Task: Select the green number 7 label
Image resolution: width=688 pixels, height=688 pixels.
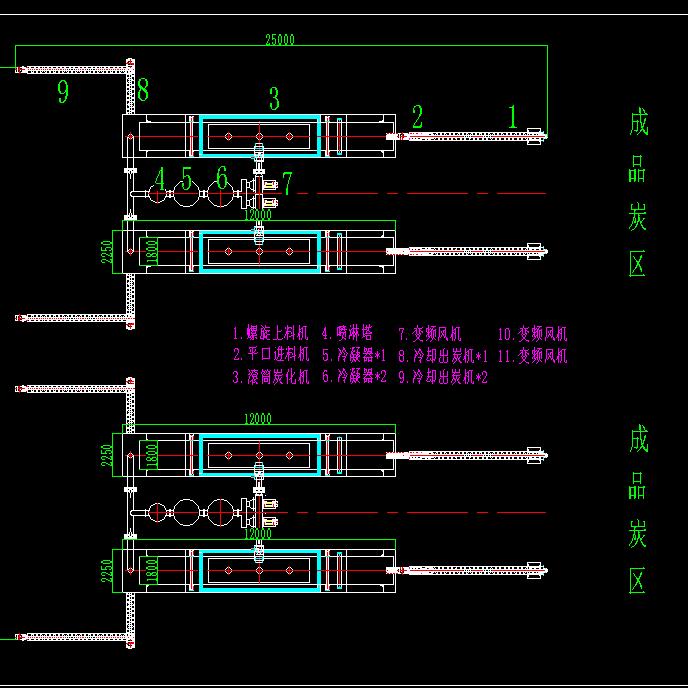Action: coord(287,183)
